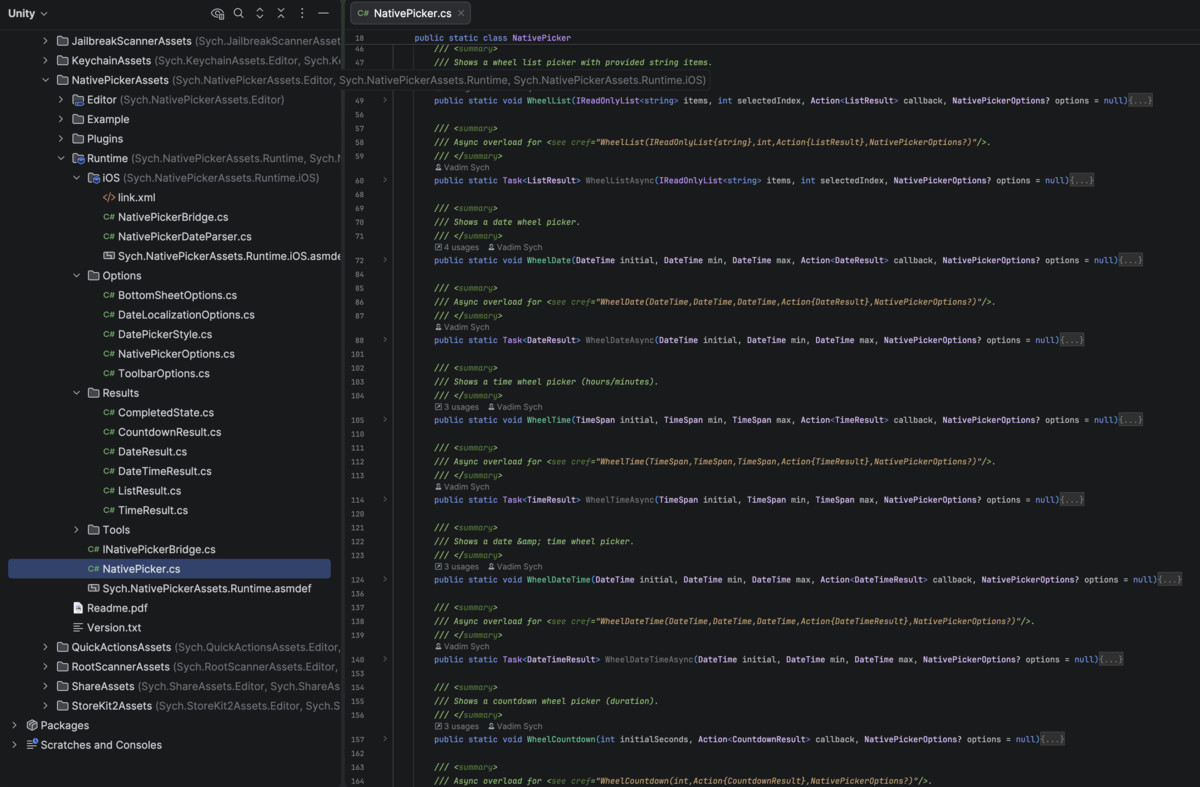
Task: Click the Show All Files eye icon
Action: (x=218, y=14)
